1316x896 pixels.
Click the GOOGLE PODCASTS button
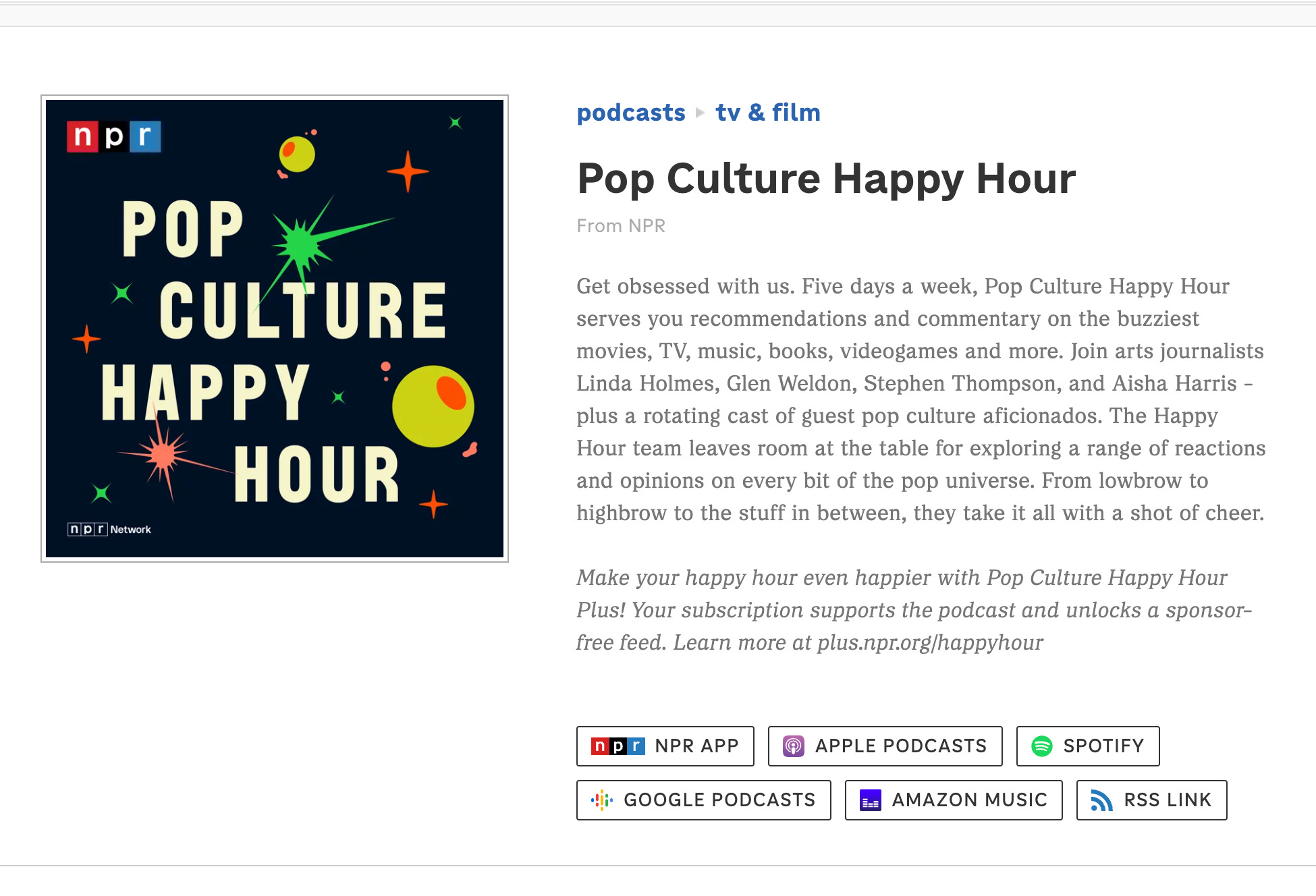click(x=703, y=800)
